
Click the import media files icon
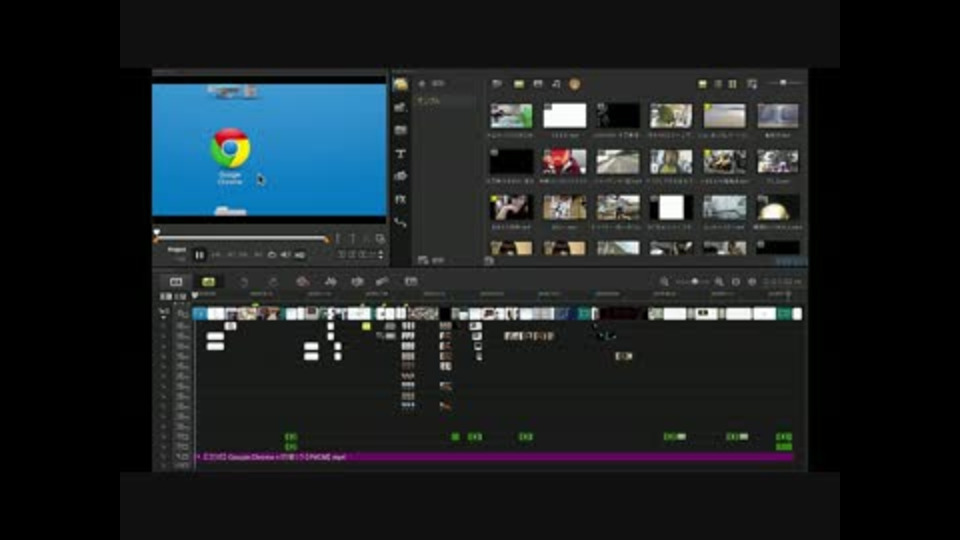[497, 84]
